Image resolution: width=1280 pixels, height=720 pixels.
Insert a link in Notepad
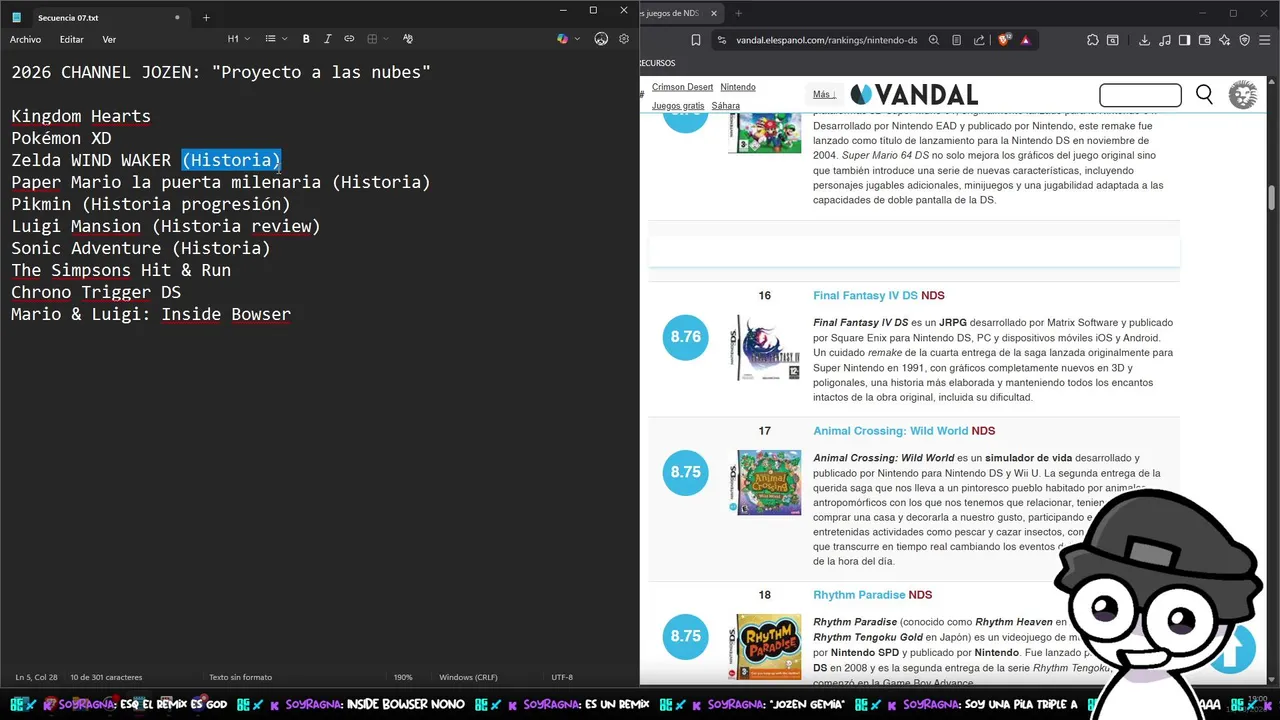pos(349,39)
